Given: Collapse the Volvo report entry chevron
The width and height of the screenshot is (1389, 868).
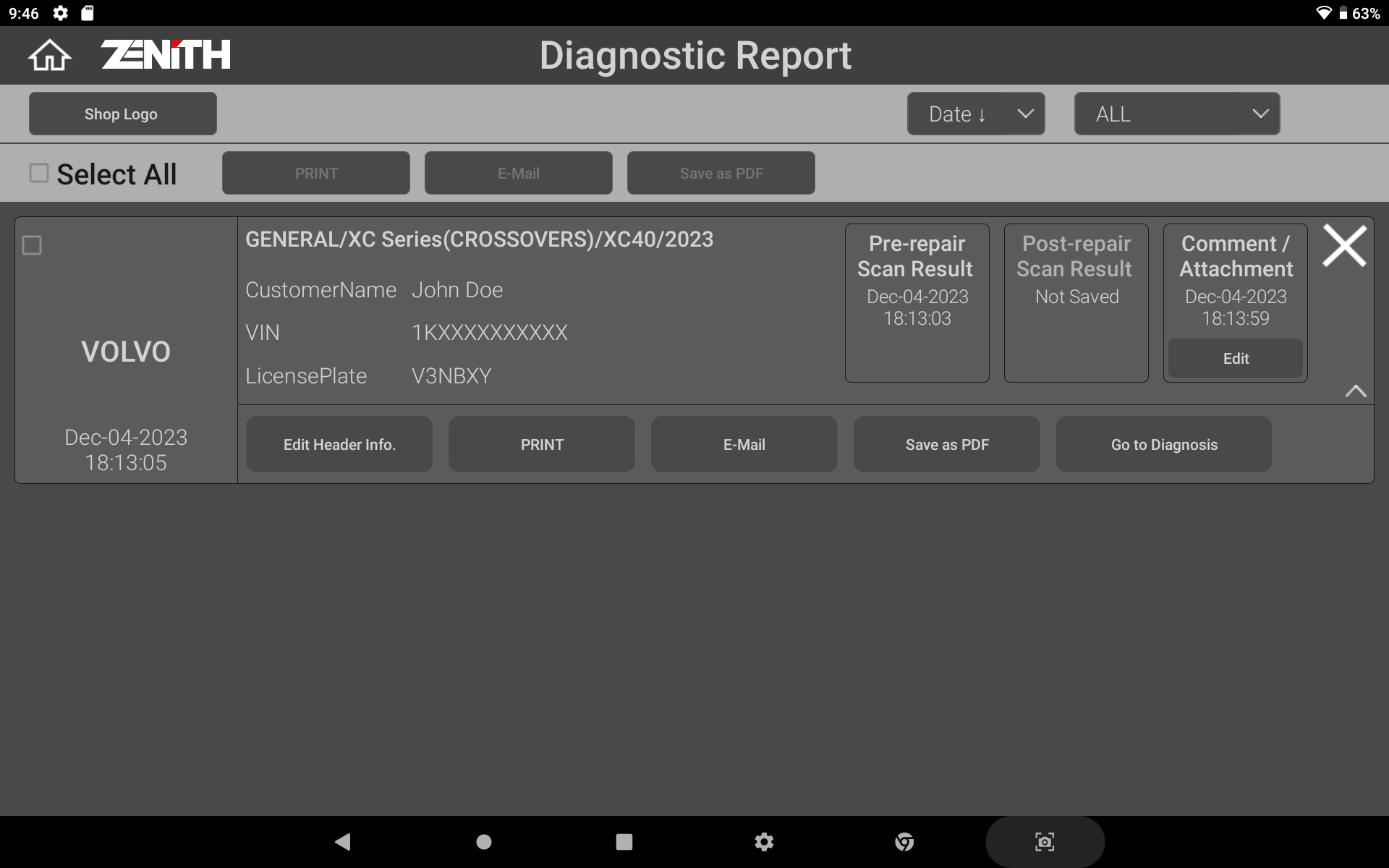Looking at the screenshot, I should (1355, 391).
